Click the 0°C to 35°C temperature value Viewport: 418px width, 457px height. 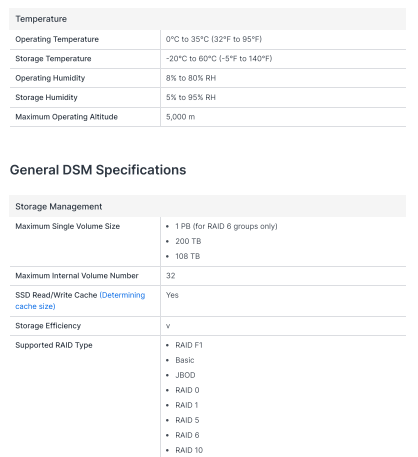(214, 39)
